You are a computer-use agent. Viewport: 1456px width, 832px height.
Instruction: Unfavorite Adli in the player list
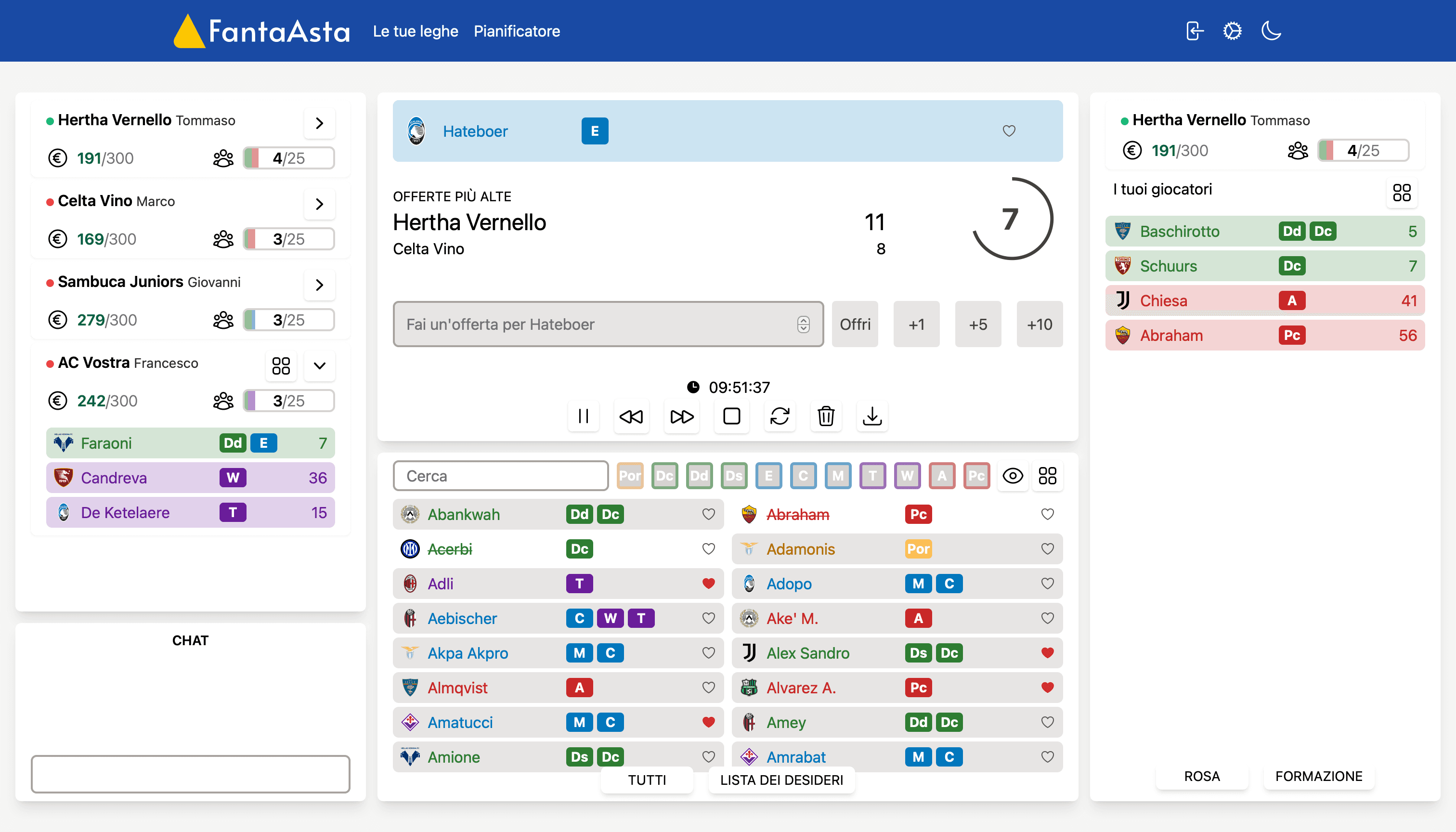(708, 584)
